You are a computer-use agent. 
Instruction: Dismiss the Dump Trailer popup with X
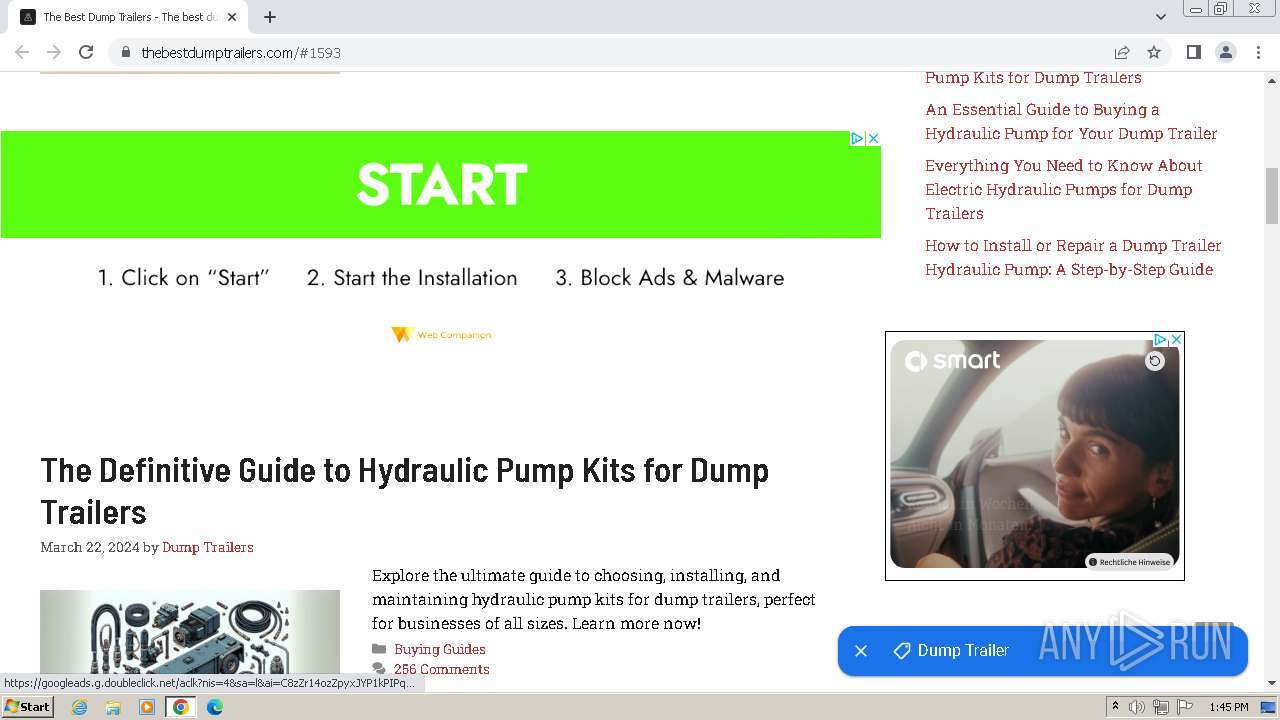click(x=861, y=651)
